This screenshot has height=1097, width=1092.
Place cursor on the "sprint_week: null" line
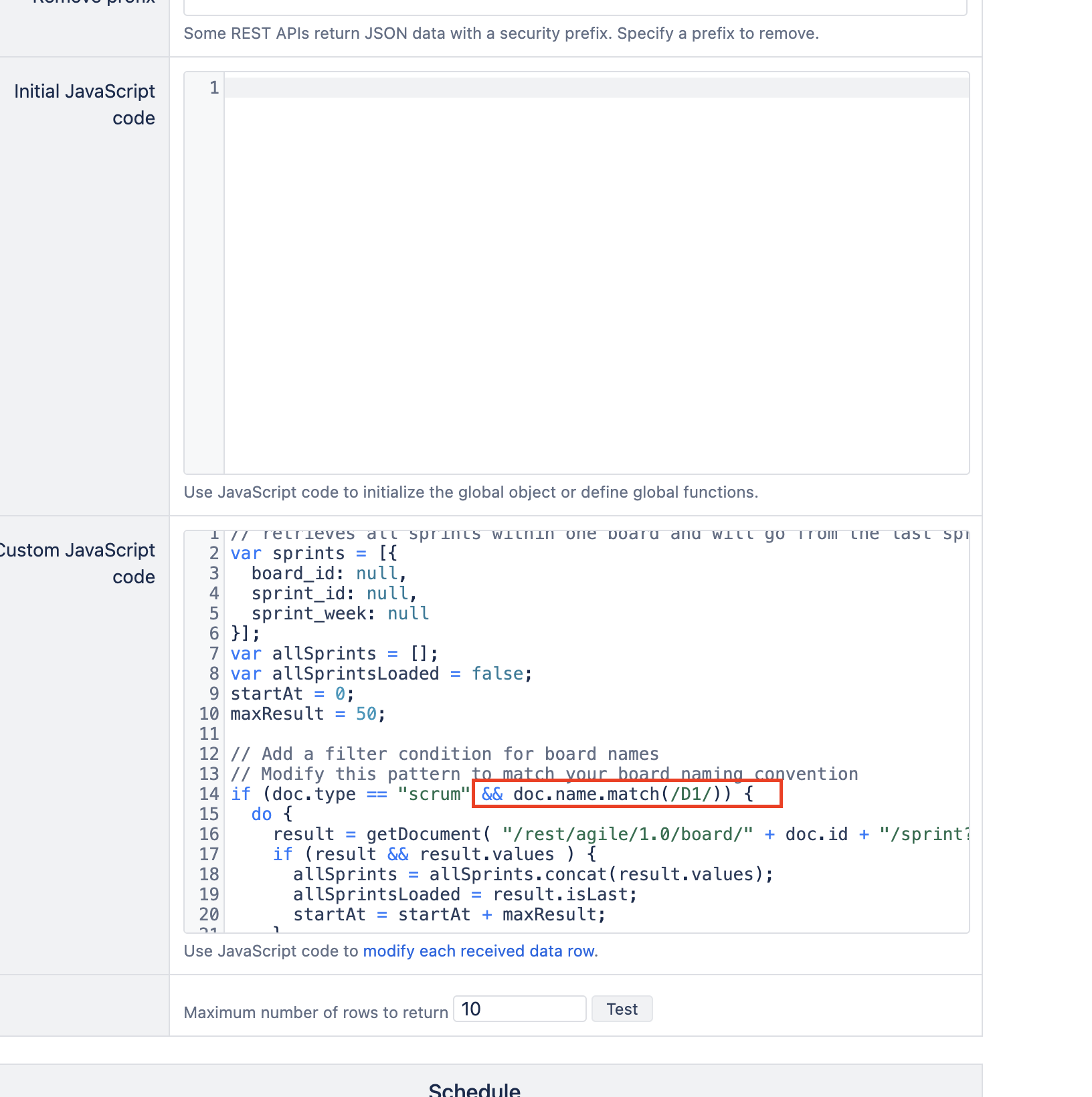pyautogui.click(x=340, y=613)
